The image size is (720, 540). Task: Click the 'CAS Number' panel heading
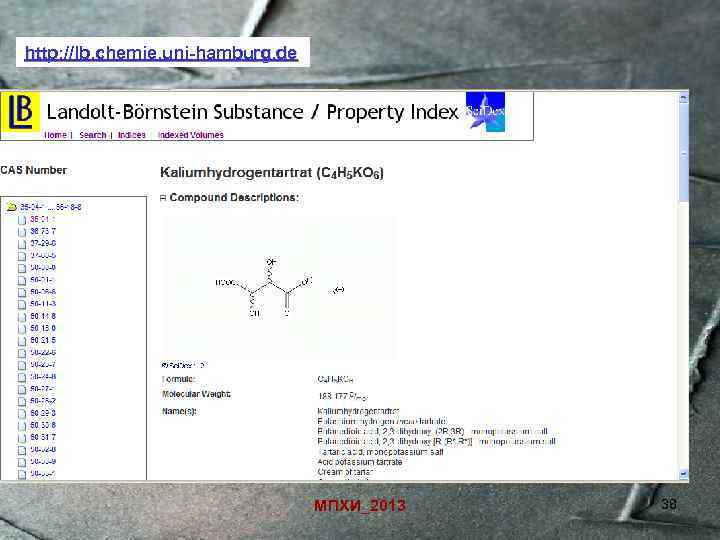pos(34,170)
